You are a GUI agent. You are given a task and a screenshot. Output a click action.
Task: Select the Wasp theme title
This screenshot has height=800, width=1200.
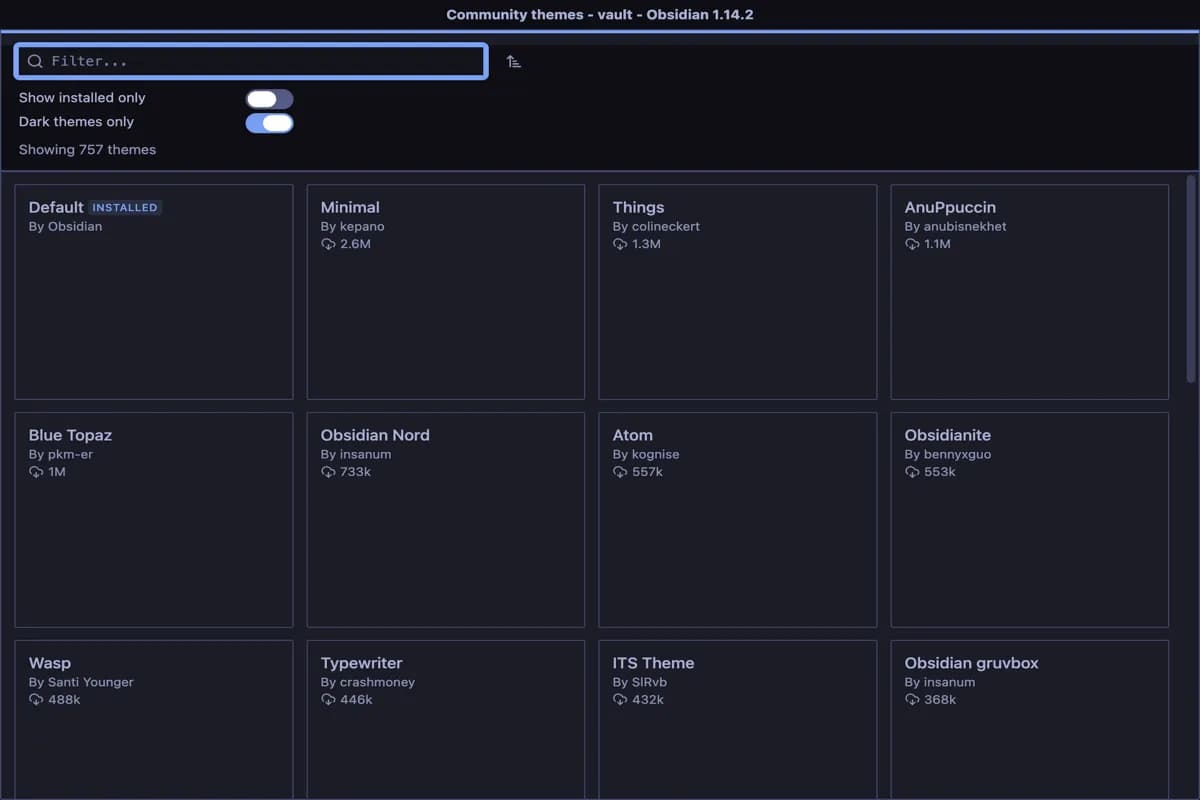[x=50, y=663]
